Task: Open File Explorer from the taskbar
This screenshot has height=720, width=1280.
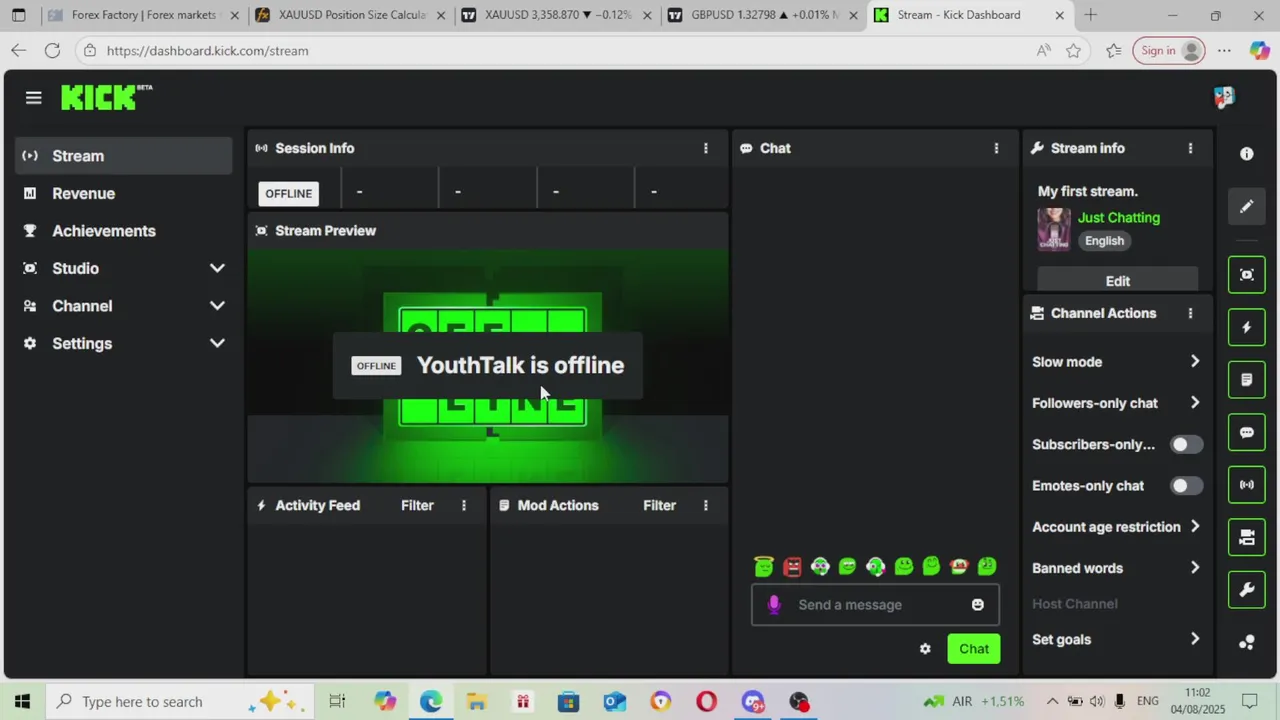Action: pyautogui.click(x=477, y=701)
